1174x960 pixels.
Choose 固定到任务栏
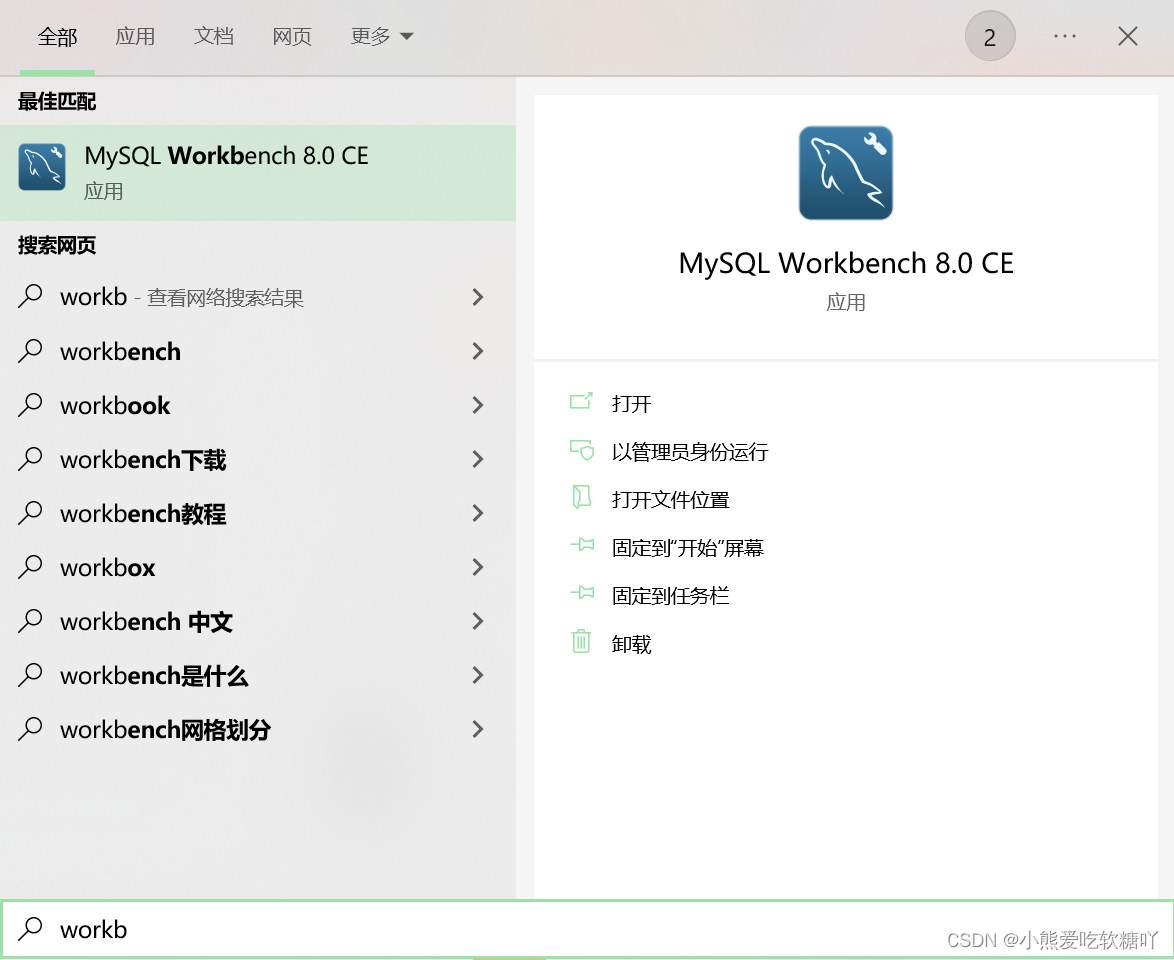[670, 595]
